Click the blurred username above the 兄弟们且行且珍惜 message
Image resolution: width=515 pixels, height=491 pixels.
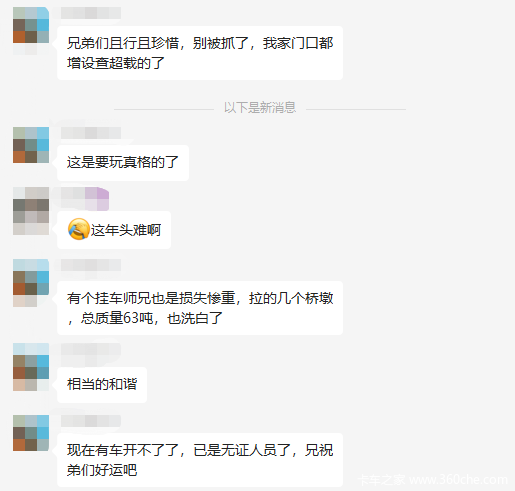click(x=91, y=13)
